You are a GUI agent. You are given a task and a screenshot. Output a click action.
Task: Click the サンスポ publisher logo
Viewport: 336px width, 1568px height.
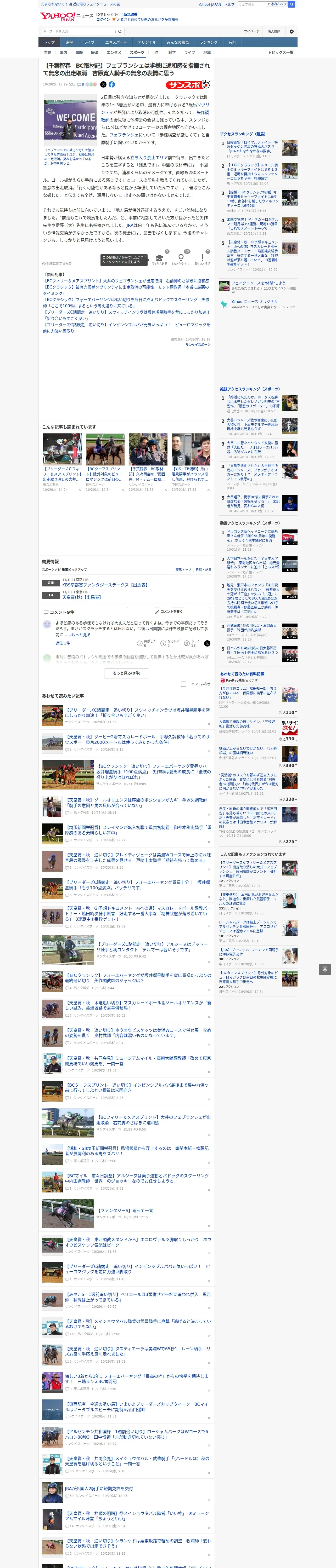188,85
